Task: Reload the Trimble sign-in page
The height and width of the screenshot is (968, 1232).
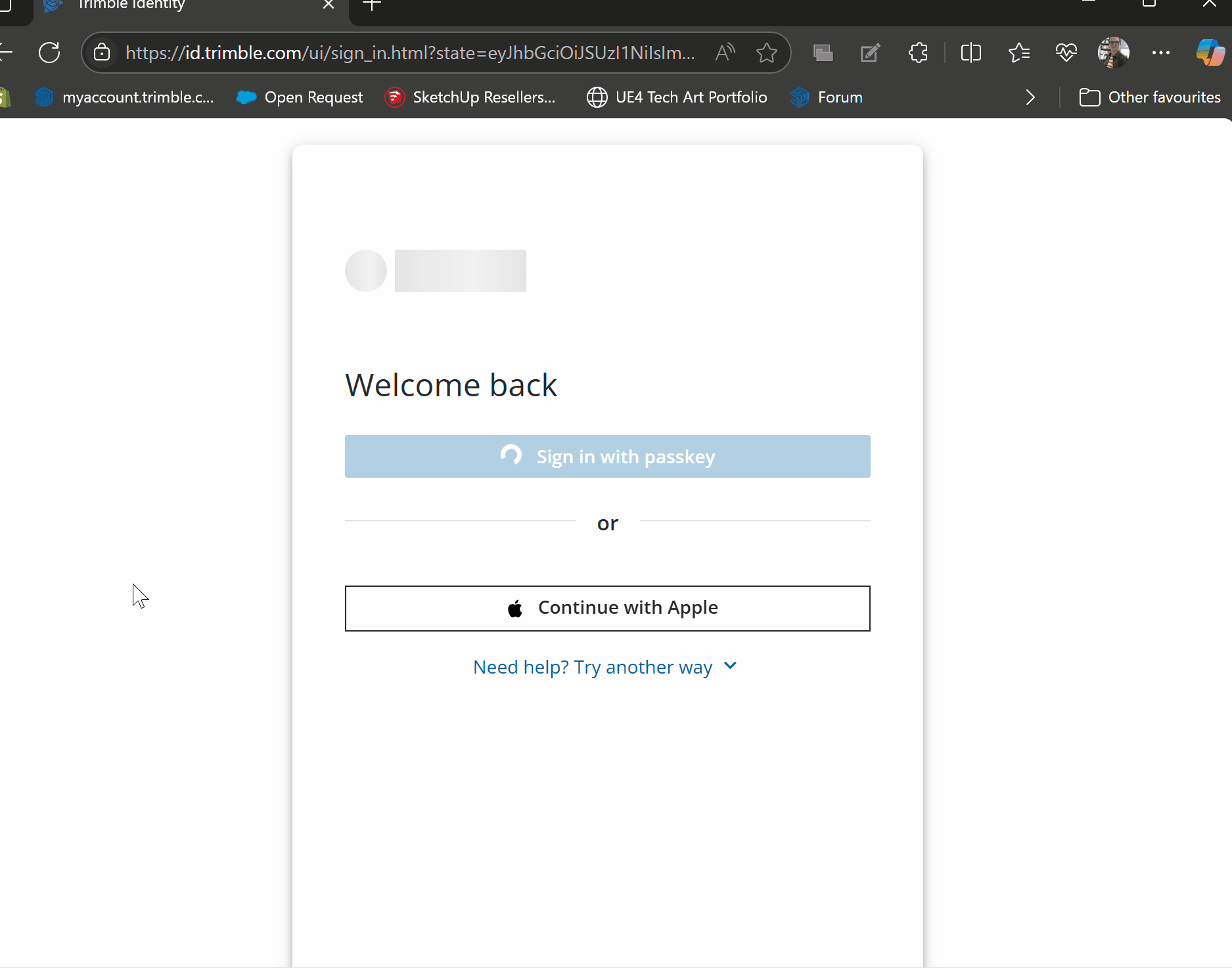Action: [x=49, y=53]
